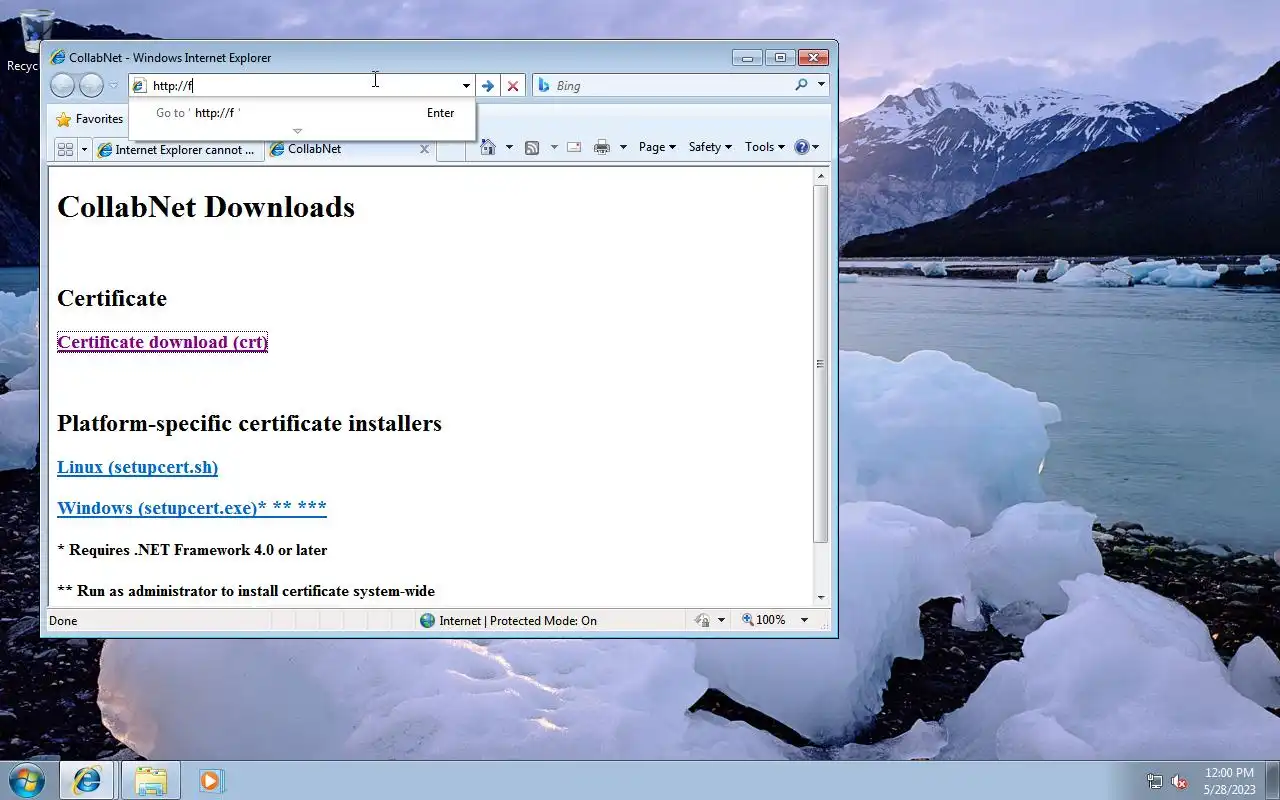Click the vertical scrollbar thumb
This screenshot has height=800, width=1280.
tap(821, 364)
